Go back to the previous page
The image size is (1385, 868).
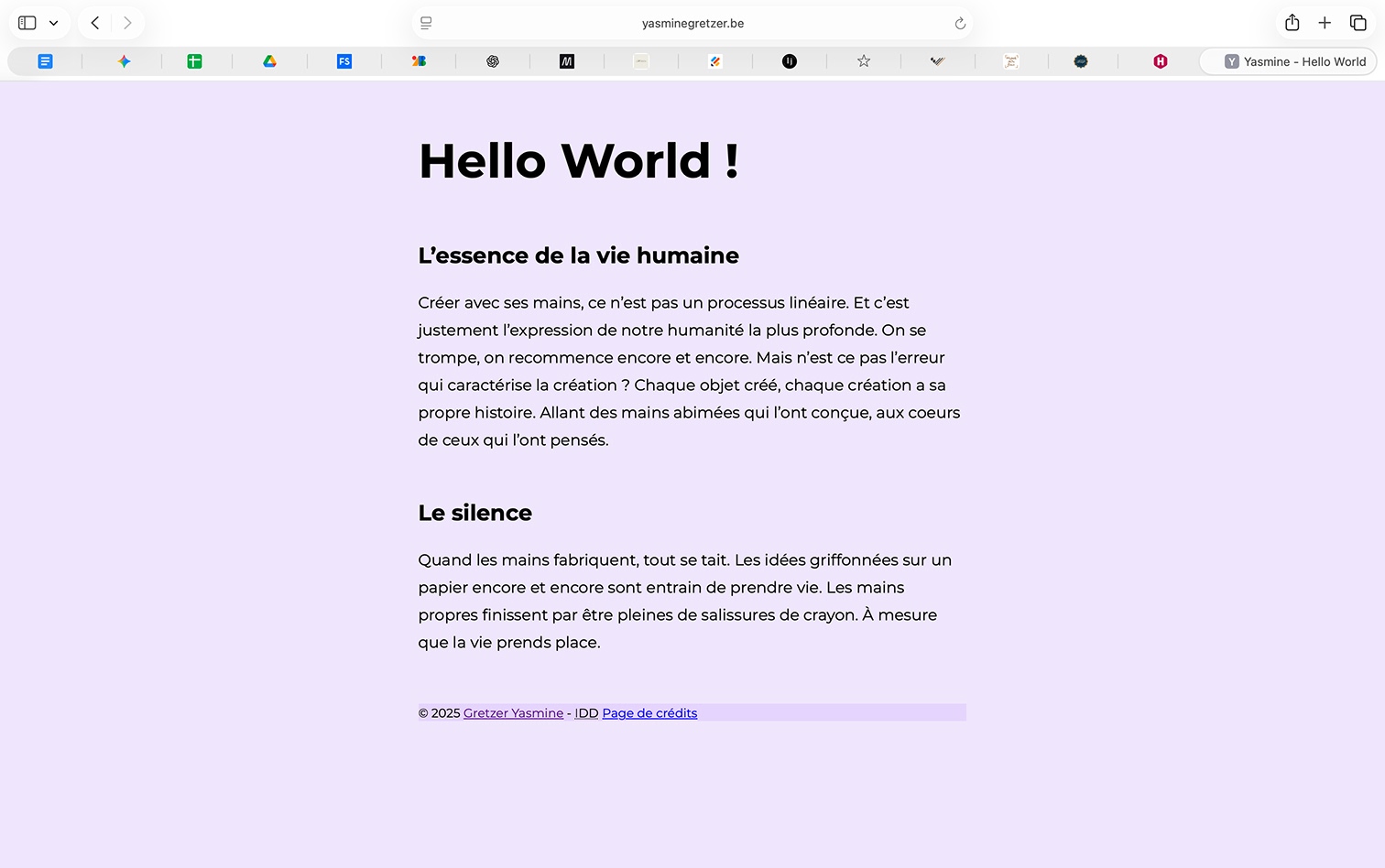pos(94,22)
